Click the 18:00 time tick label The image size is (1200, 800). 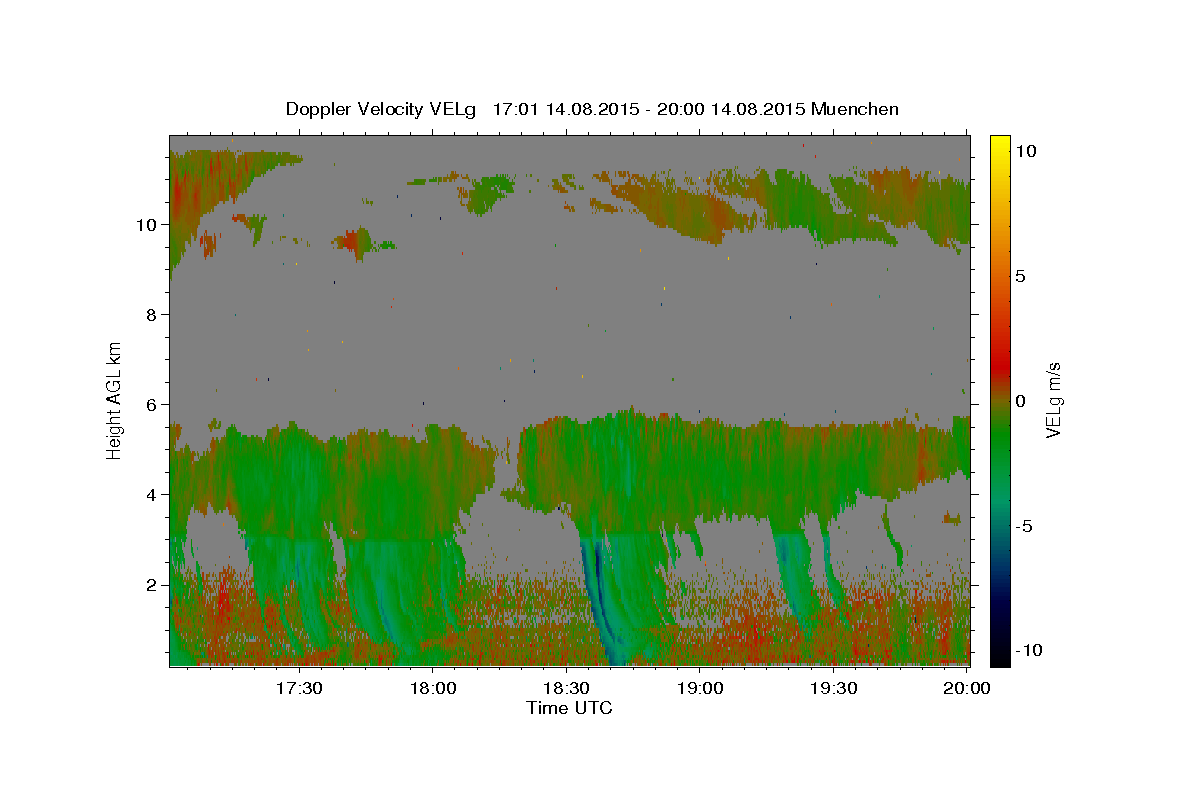click(x=433, y=688)
